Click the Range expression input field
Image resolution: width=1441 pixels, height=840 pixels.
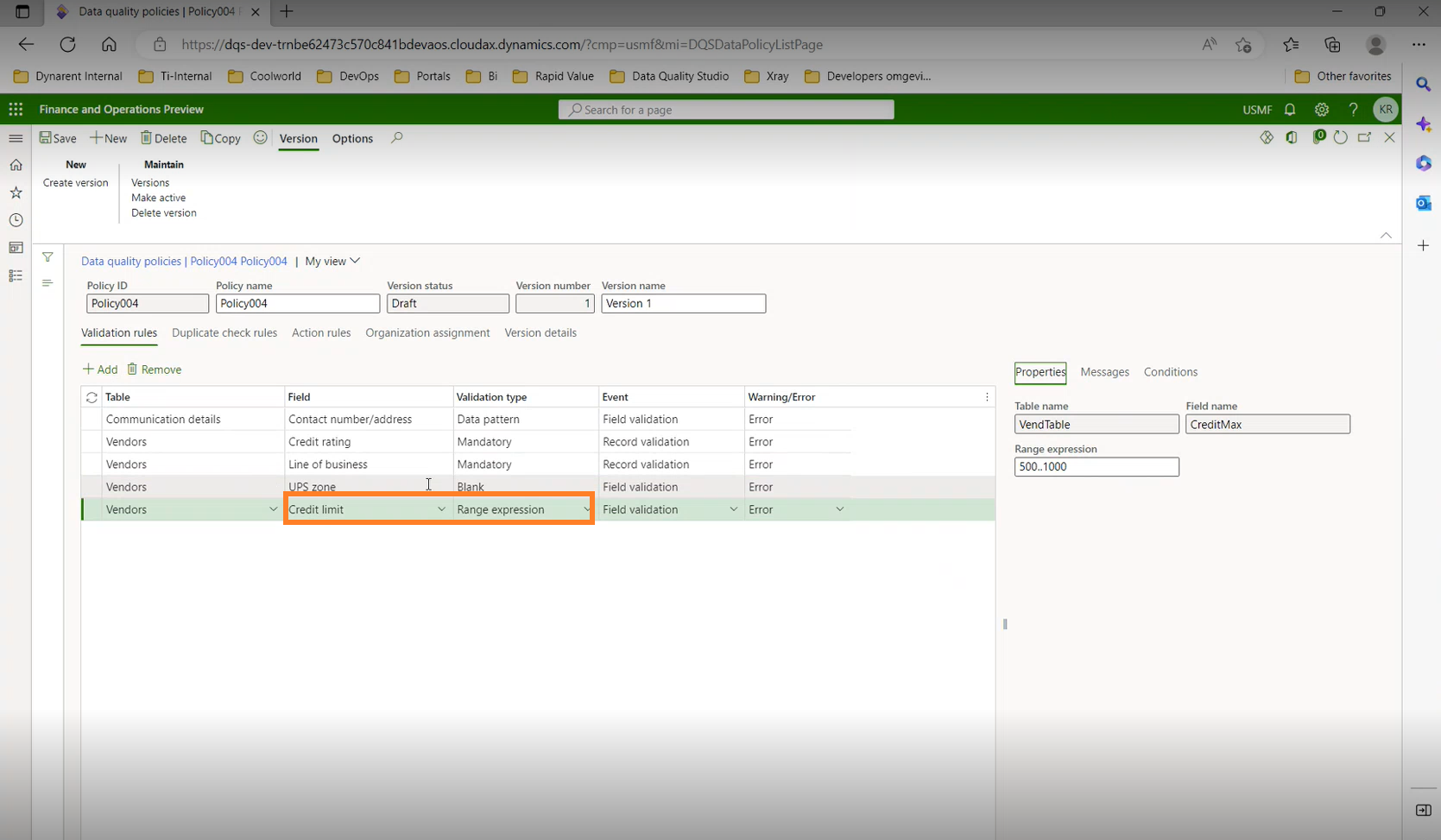(1097, 467)
